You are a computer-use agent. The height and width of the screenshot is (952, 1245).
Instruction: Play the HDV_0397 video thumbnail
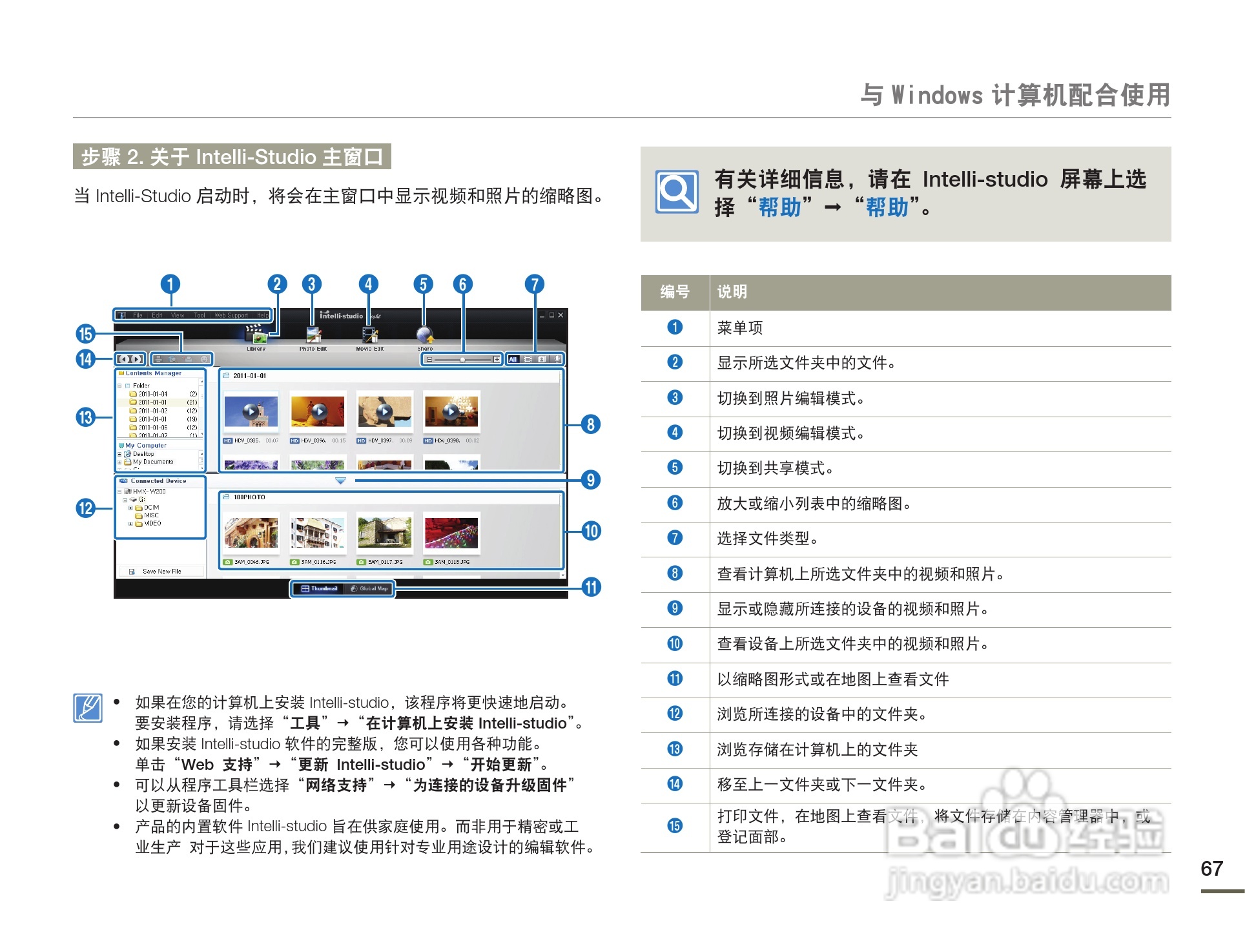[x=384, y=410]
